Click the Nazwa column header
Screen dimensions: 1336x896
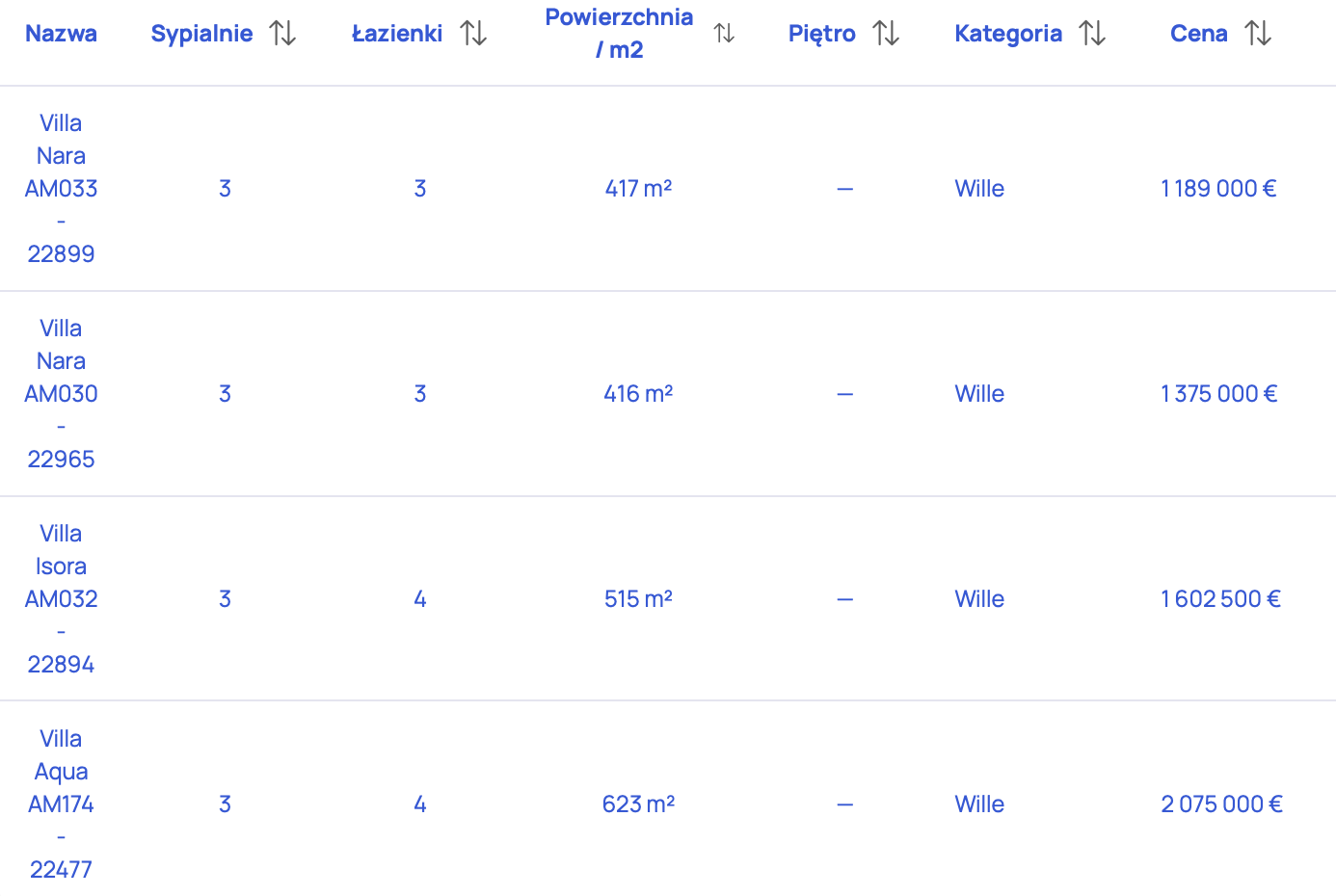61,34
